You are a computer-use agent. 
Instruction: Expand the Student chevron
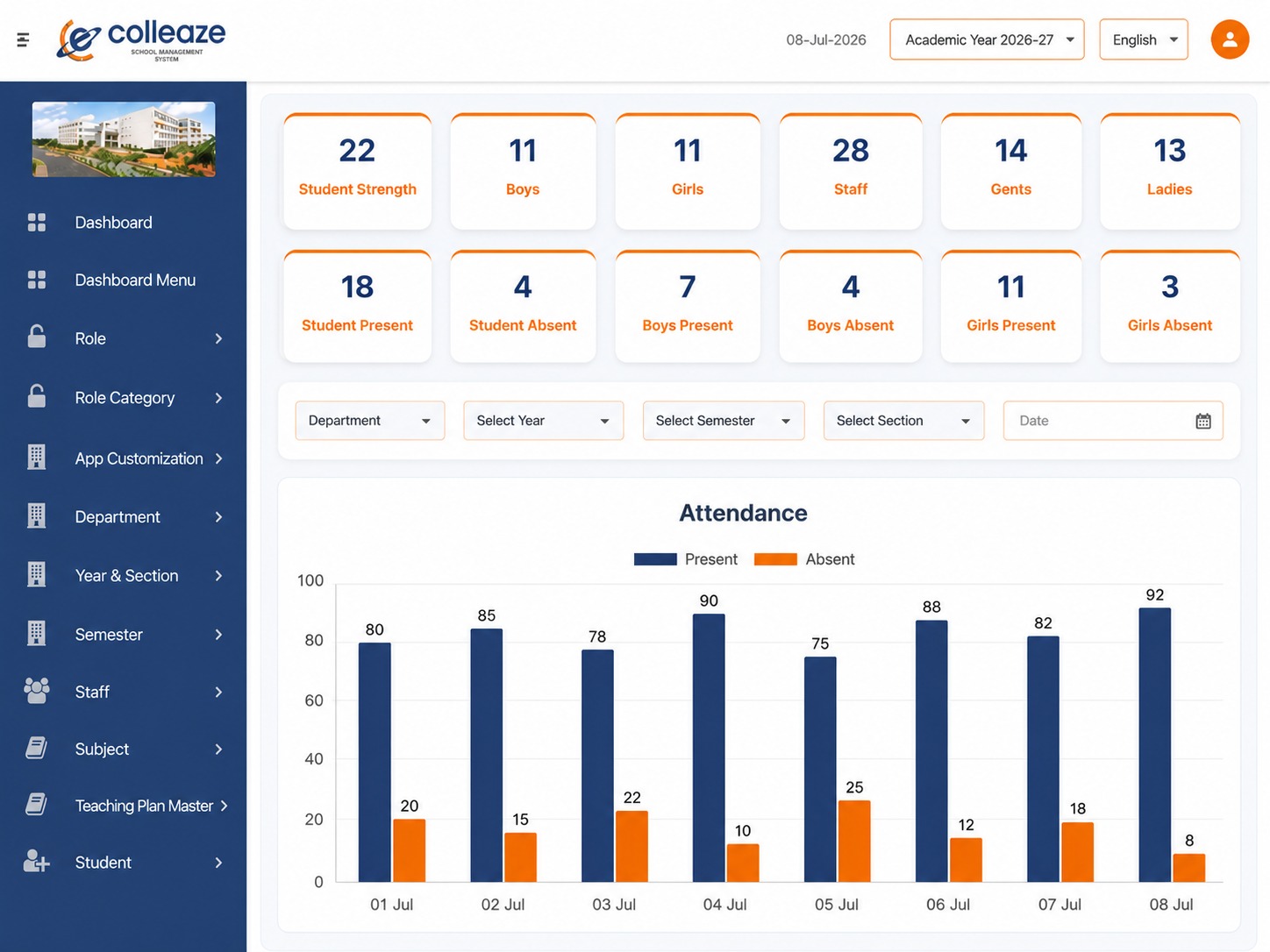219,863
